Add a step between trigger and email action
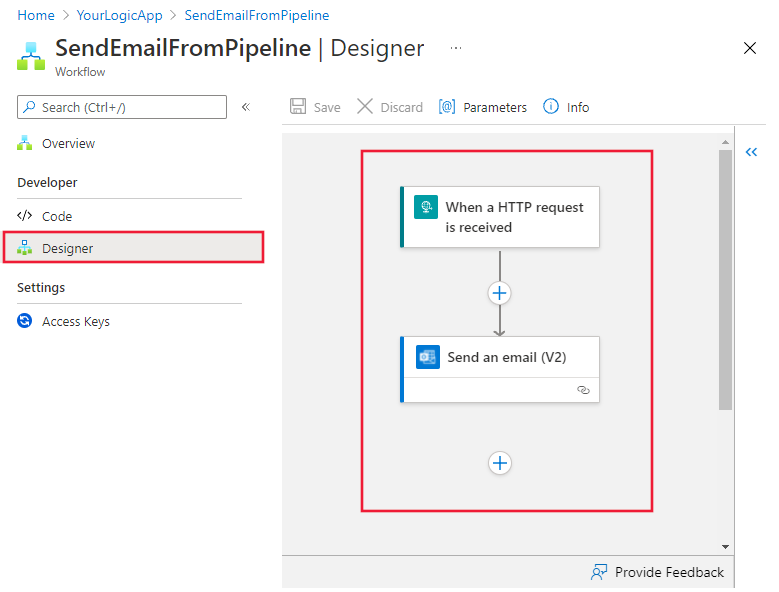779x592 pixels. point(500,293)
